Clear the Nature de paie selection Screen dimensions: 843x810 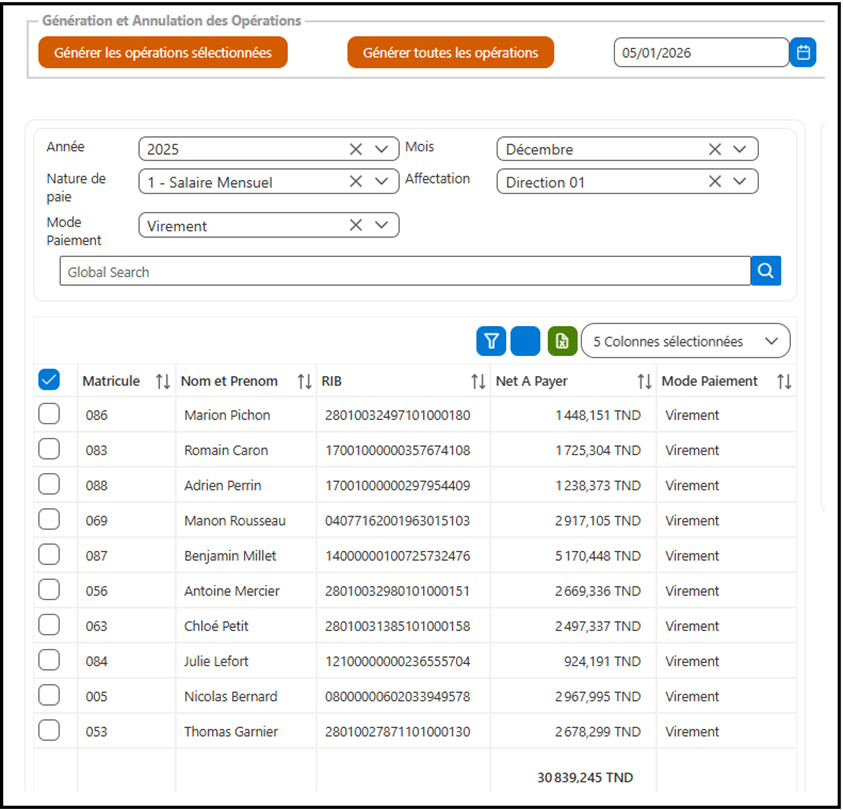click(x=356, y=182)
